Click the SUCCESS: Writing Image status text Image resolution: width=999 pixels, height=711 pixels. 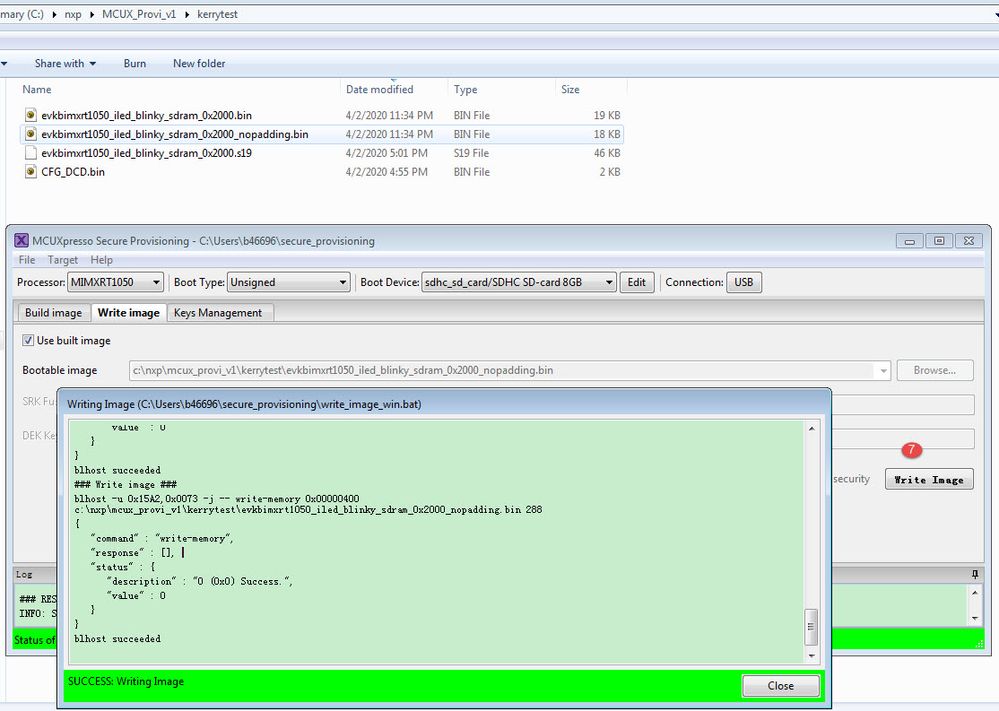pos(126,681)
